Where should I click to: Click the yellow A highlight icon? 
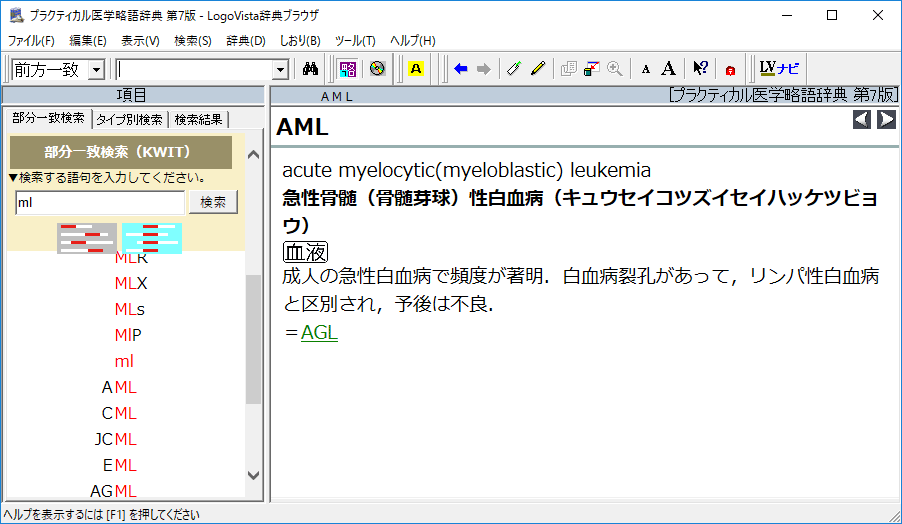(416, 69)
